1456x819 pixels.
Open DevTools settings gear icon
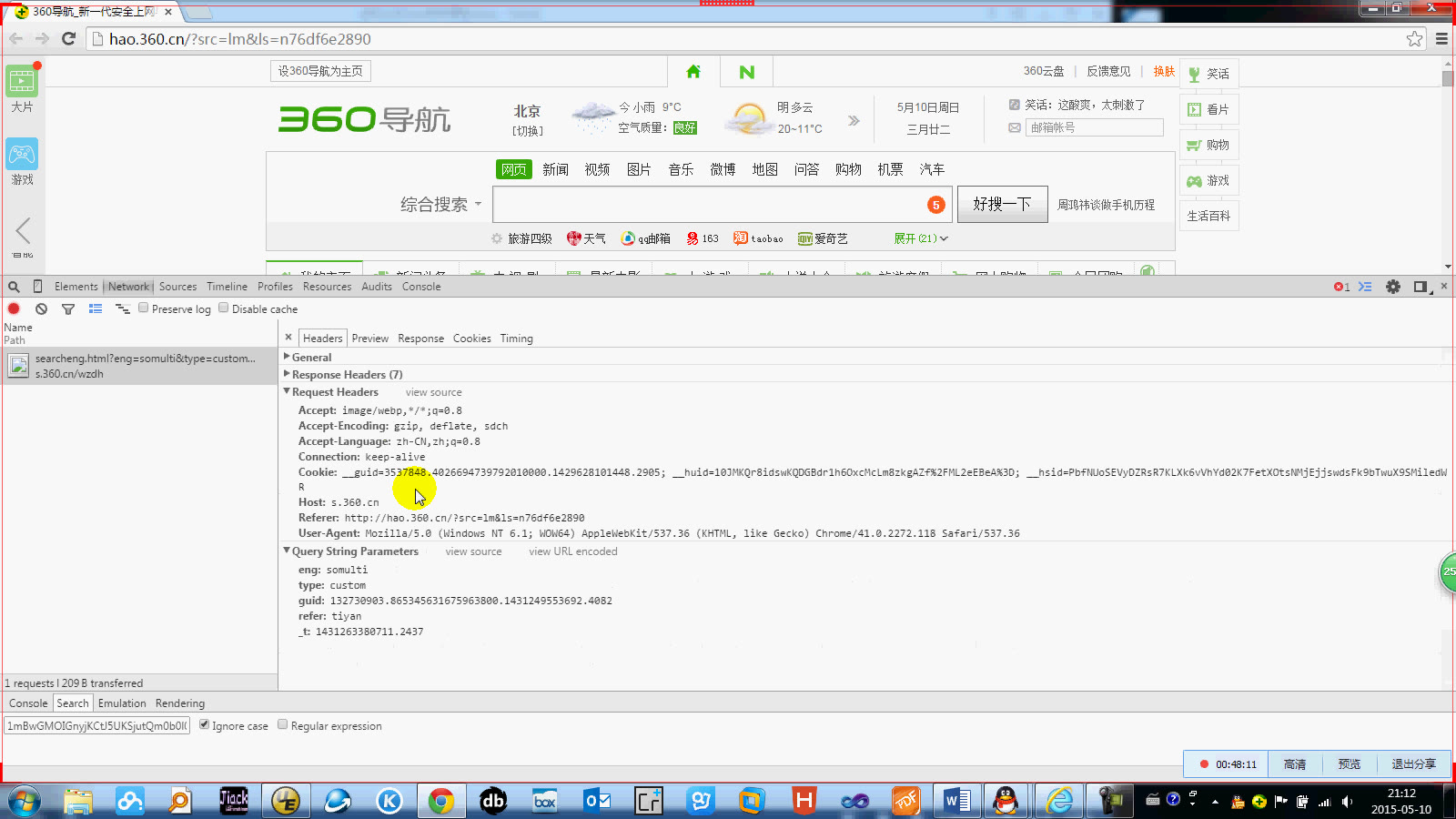click(x=1393, y=287)
